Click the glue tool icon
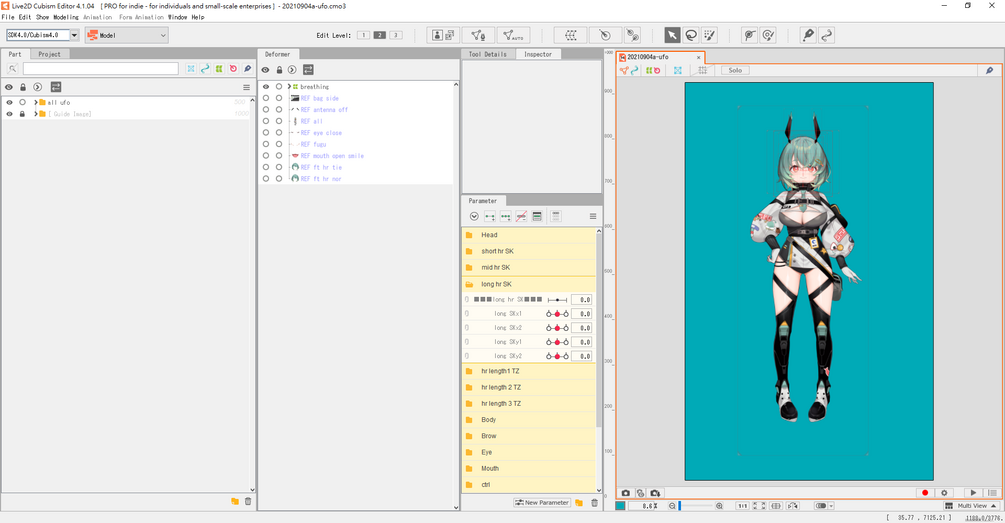 tap(633, 35)
